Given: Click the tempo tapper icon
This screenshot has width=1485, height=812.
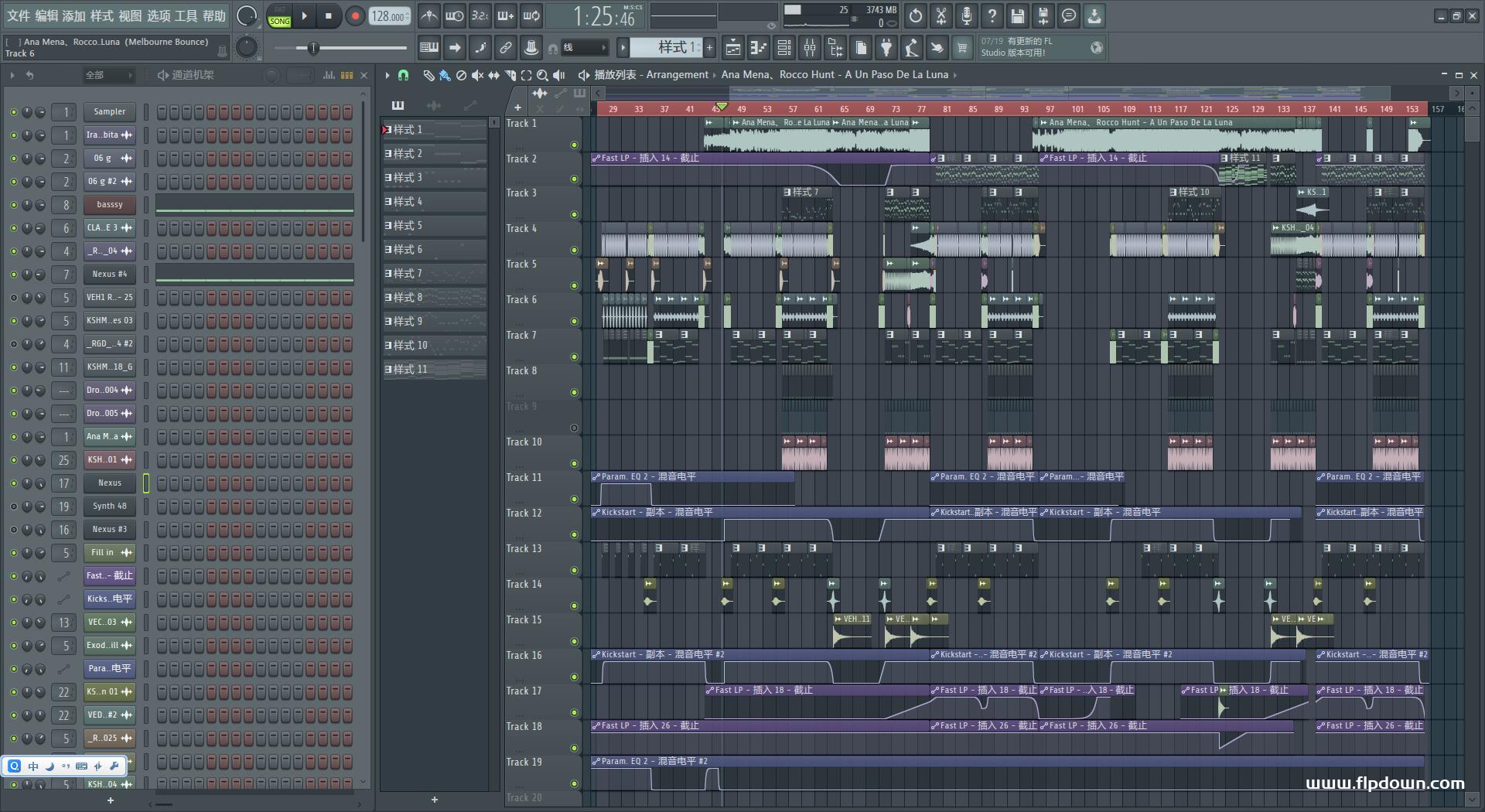Looking at the screenshot, I should 912,48.
